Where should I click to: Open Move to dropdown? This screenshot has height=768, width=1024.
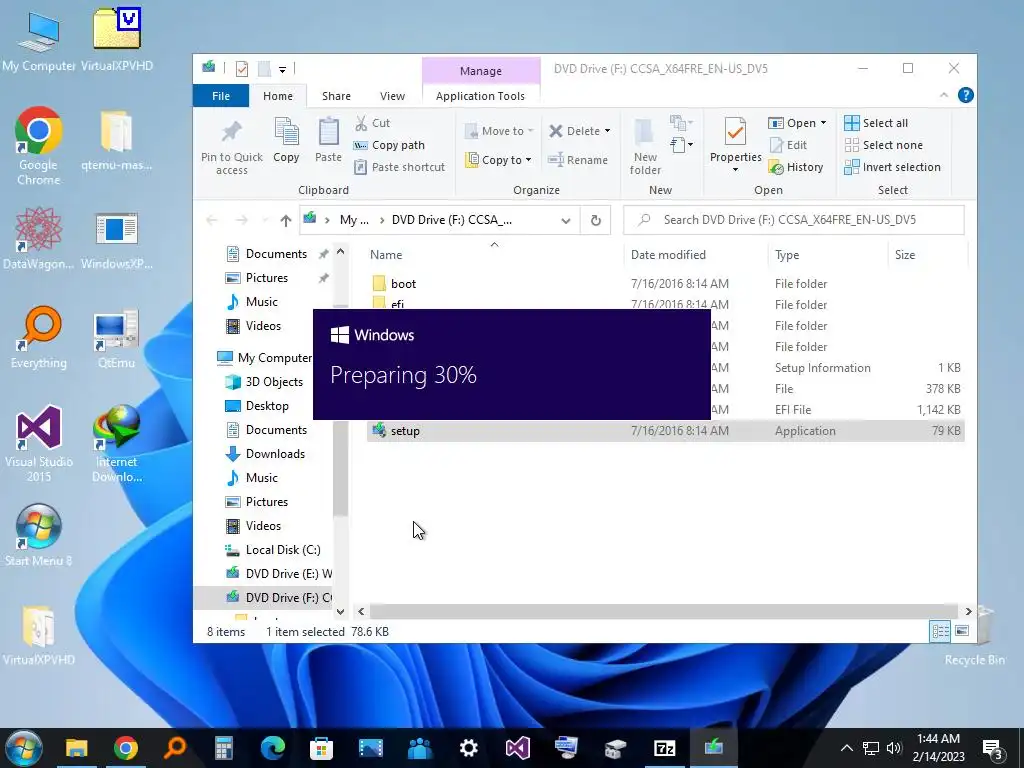pos(500,131)
